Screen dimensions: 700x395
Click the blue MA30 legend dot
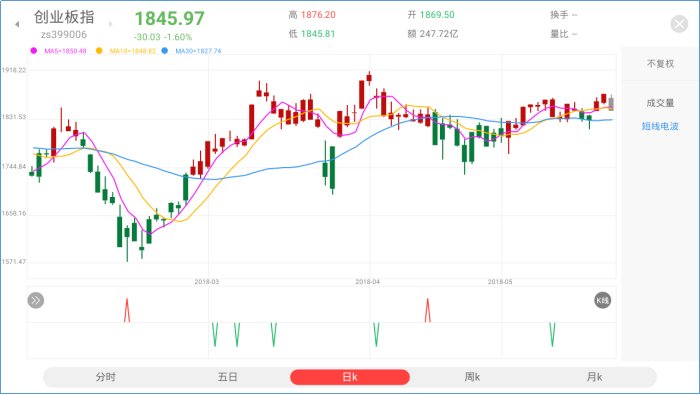coord(165,51)
